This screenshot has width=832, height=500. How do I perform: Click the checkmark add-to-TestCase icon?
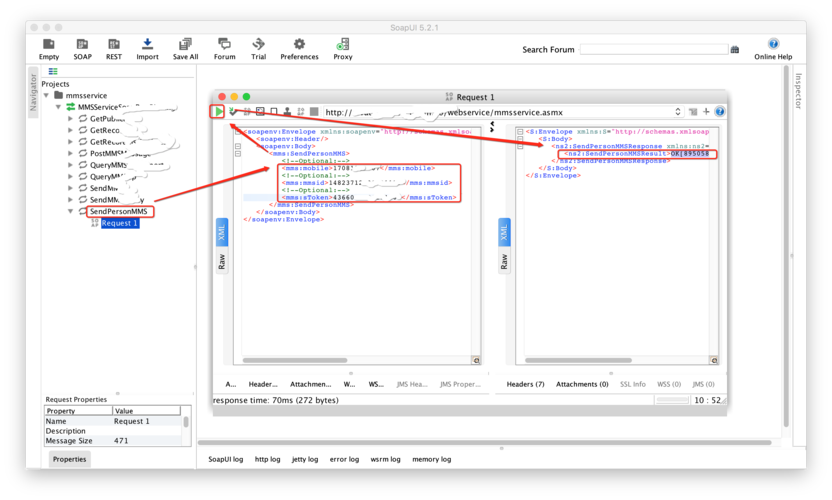click(233, 111)
